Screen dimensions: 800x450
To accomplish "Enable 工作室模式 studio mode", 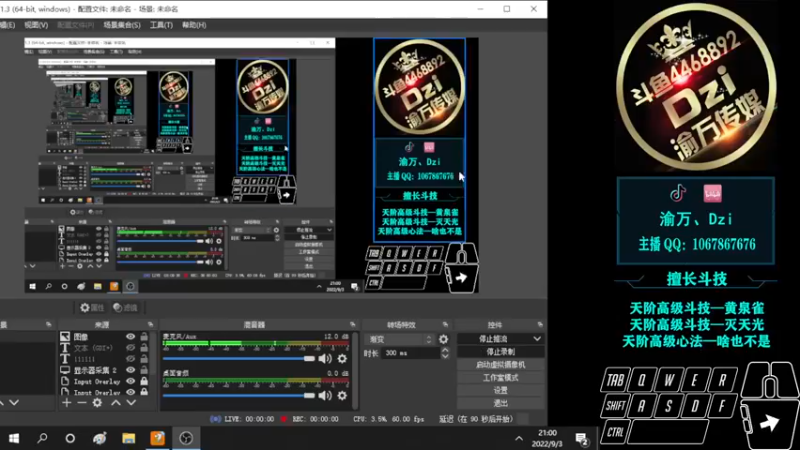I will 501,378.
